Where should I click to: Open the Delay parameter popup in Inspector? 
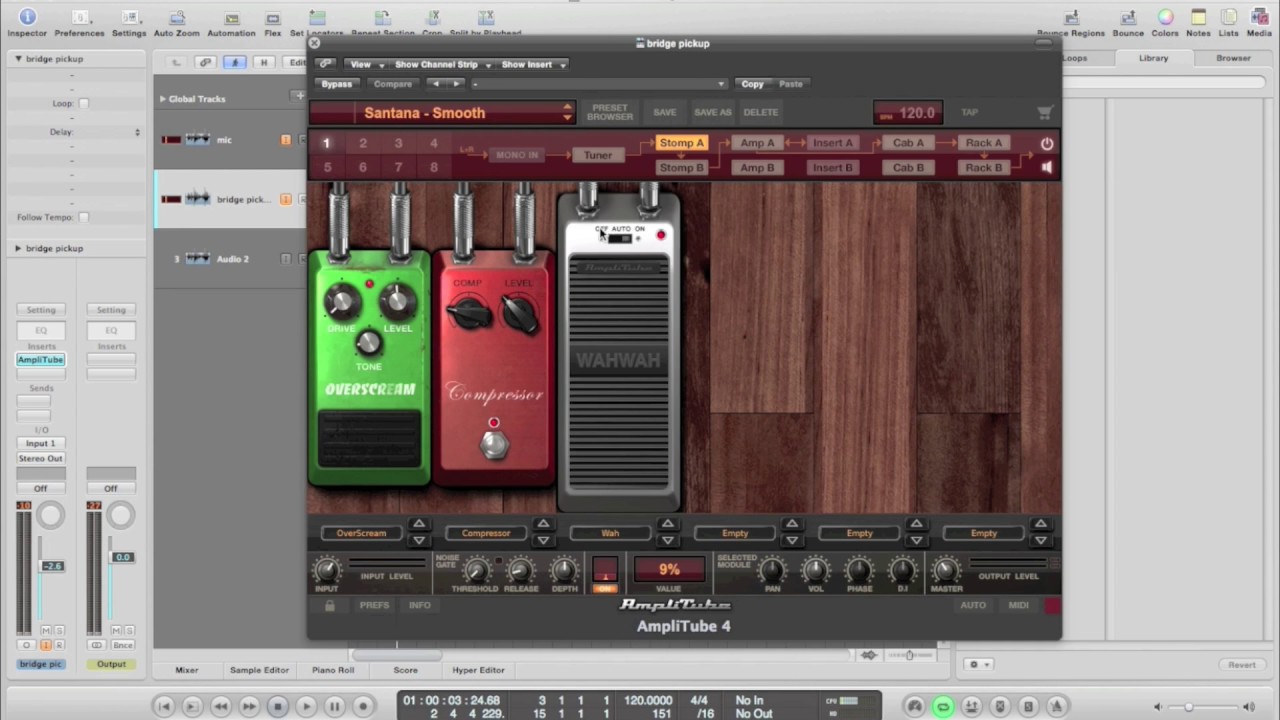pyautogui.click(x=137, y=132)
